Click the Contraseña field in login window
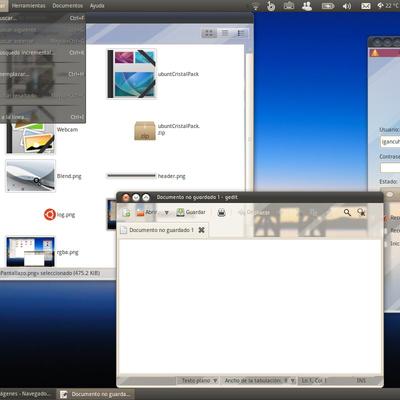Image resolution: width=400 pixels, height=400 pixels. (390, 167)
